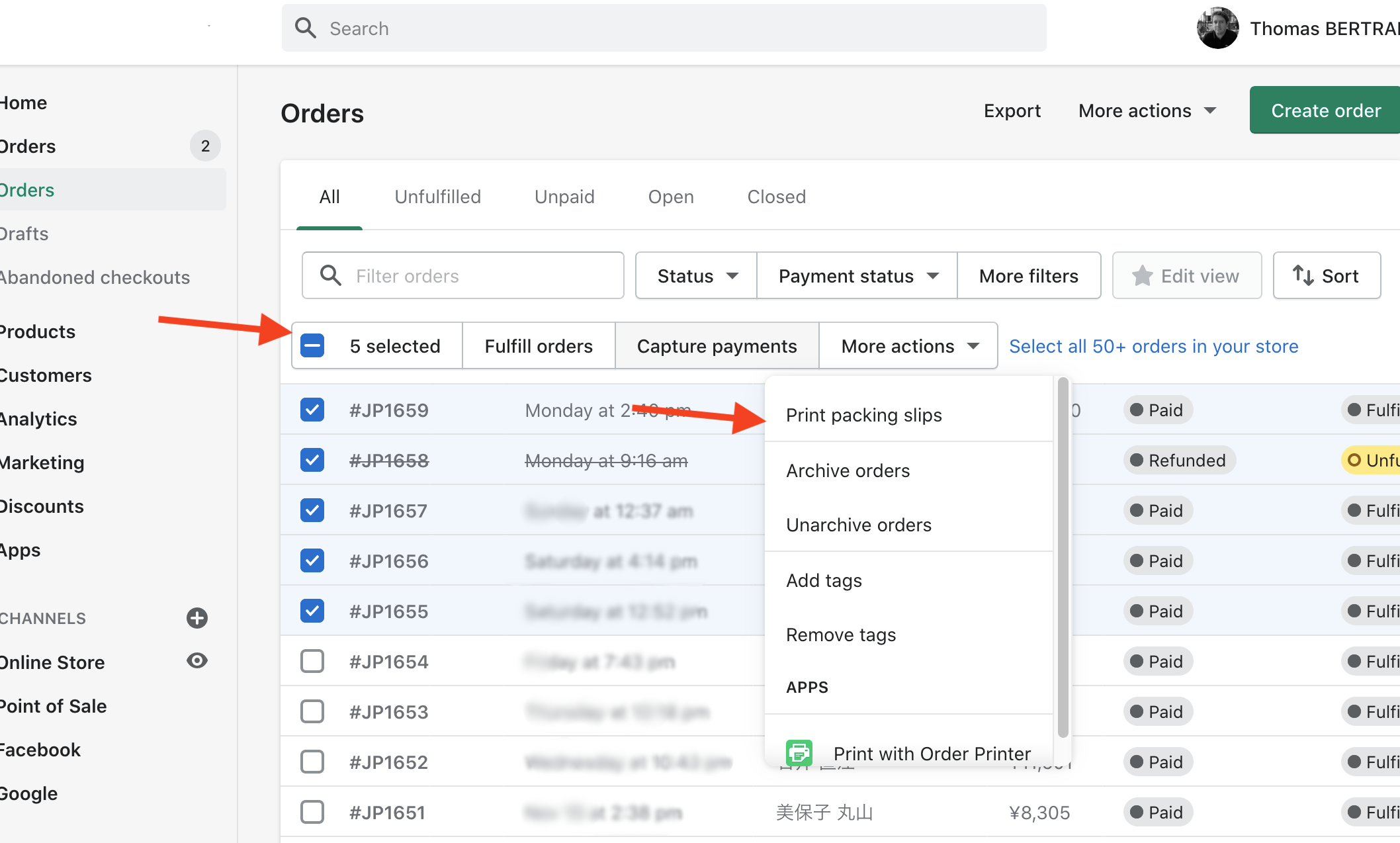1400x843 pixels.
Task: Click the Archive orders menu item
Action: 849,469
